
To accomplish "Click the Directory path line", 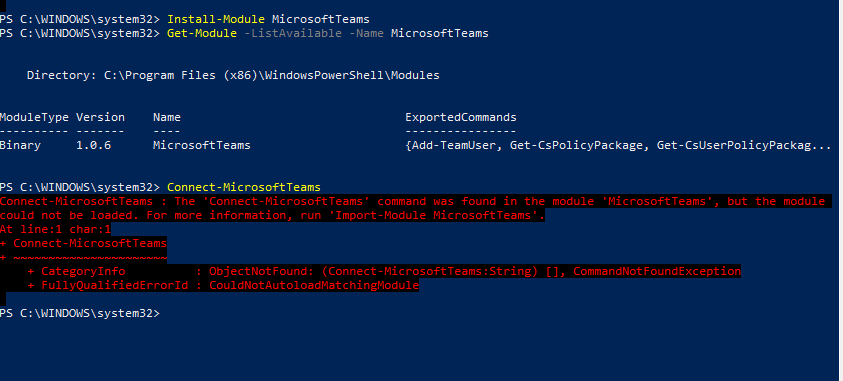I will (x=233, y=76).
